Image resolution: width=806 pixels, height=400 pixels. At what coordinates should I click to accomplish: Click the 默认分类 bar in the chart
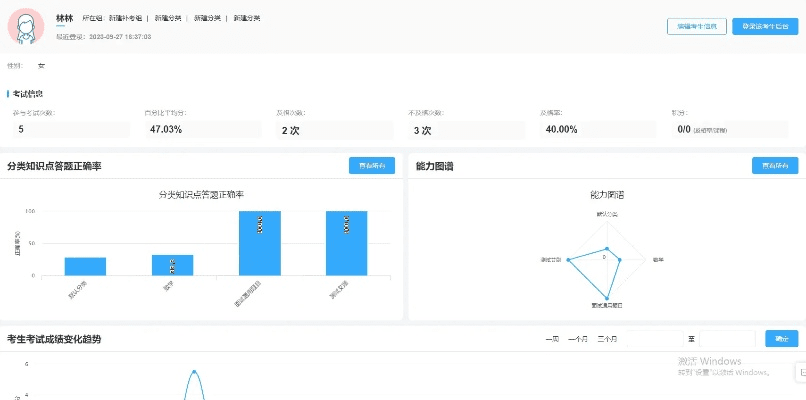click(x=85, y=266)
